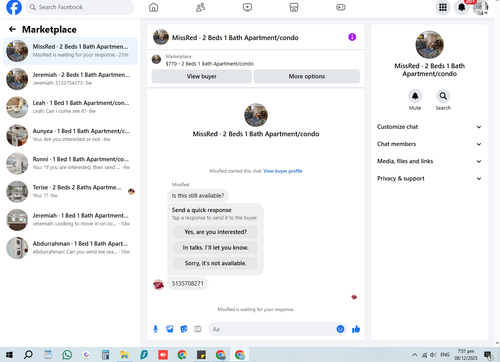Click the $770 Marketplace listing thumbnail
This screenshot has width=500, height=362.
[156, 60]
